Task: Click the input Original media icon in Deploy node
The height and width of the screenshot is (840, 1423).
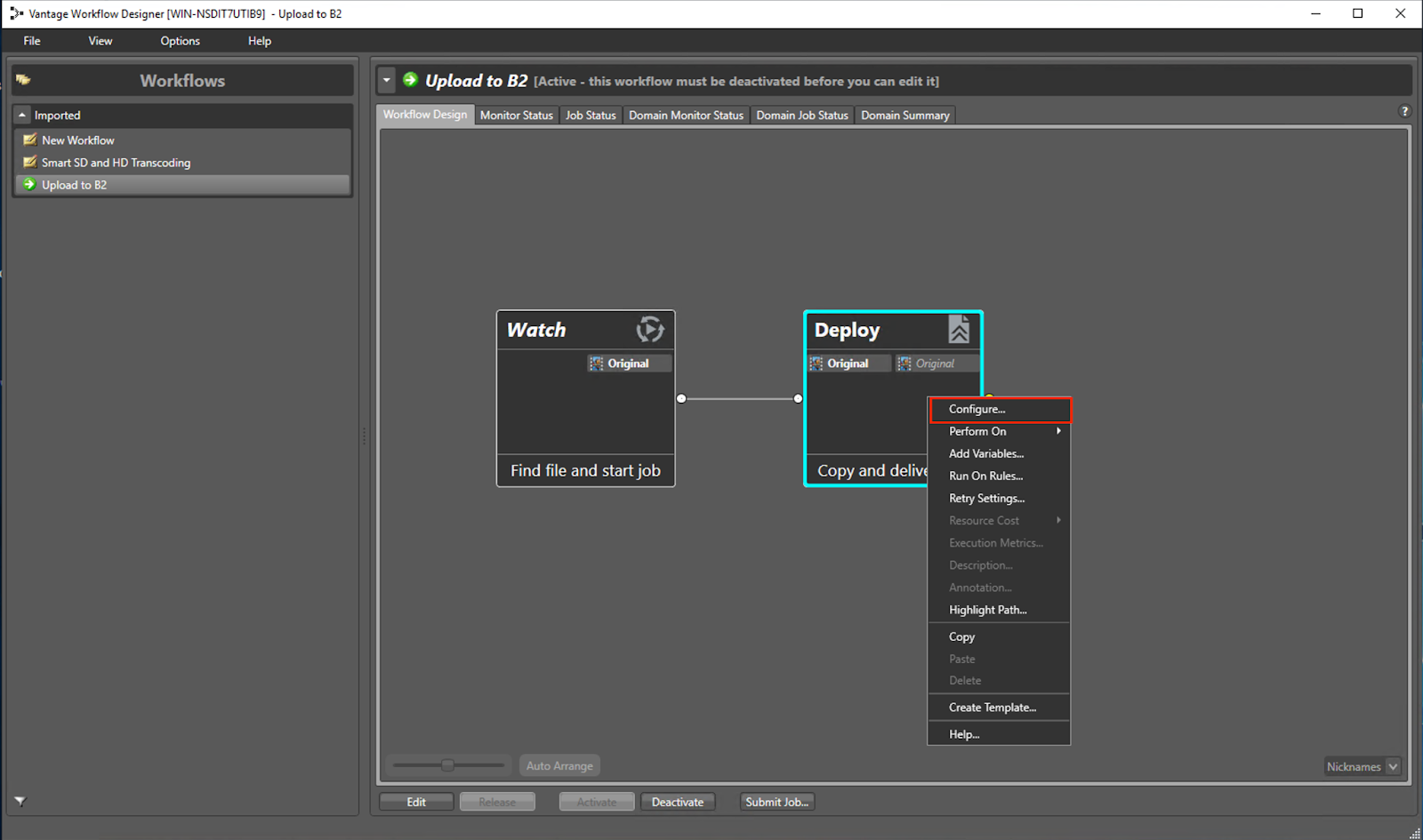Action: pyautogui.click(x=816, y=364)
